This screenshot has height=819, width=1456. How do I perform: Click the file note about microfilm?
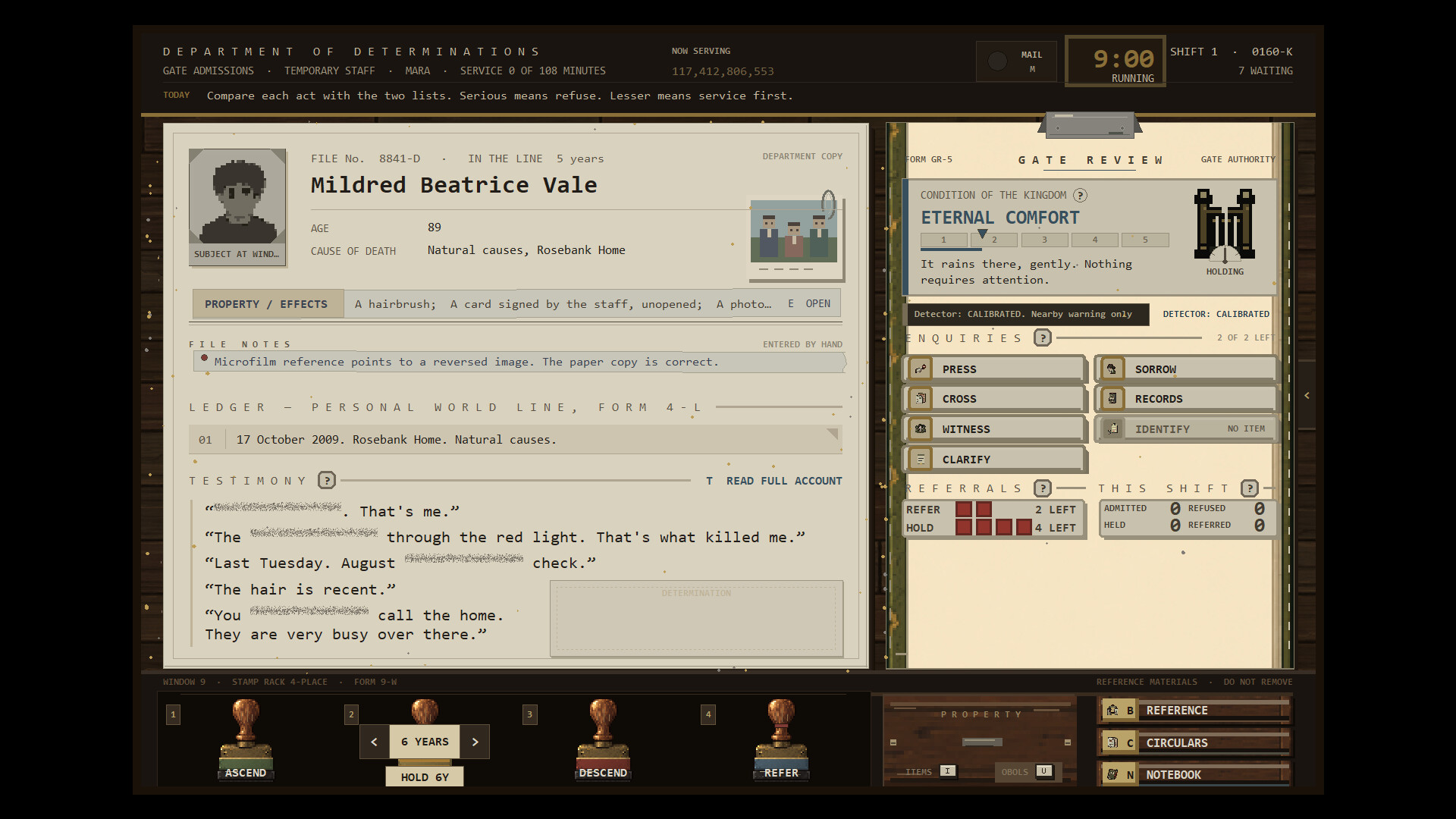click(x=519, y=362)
